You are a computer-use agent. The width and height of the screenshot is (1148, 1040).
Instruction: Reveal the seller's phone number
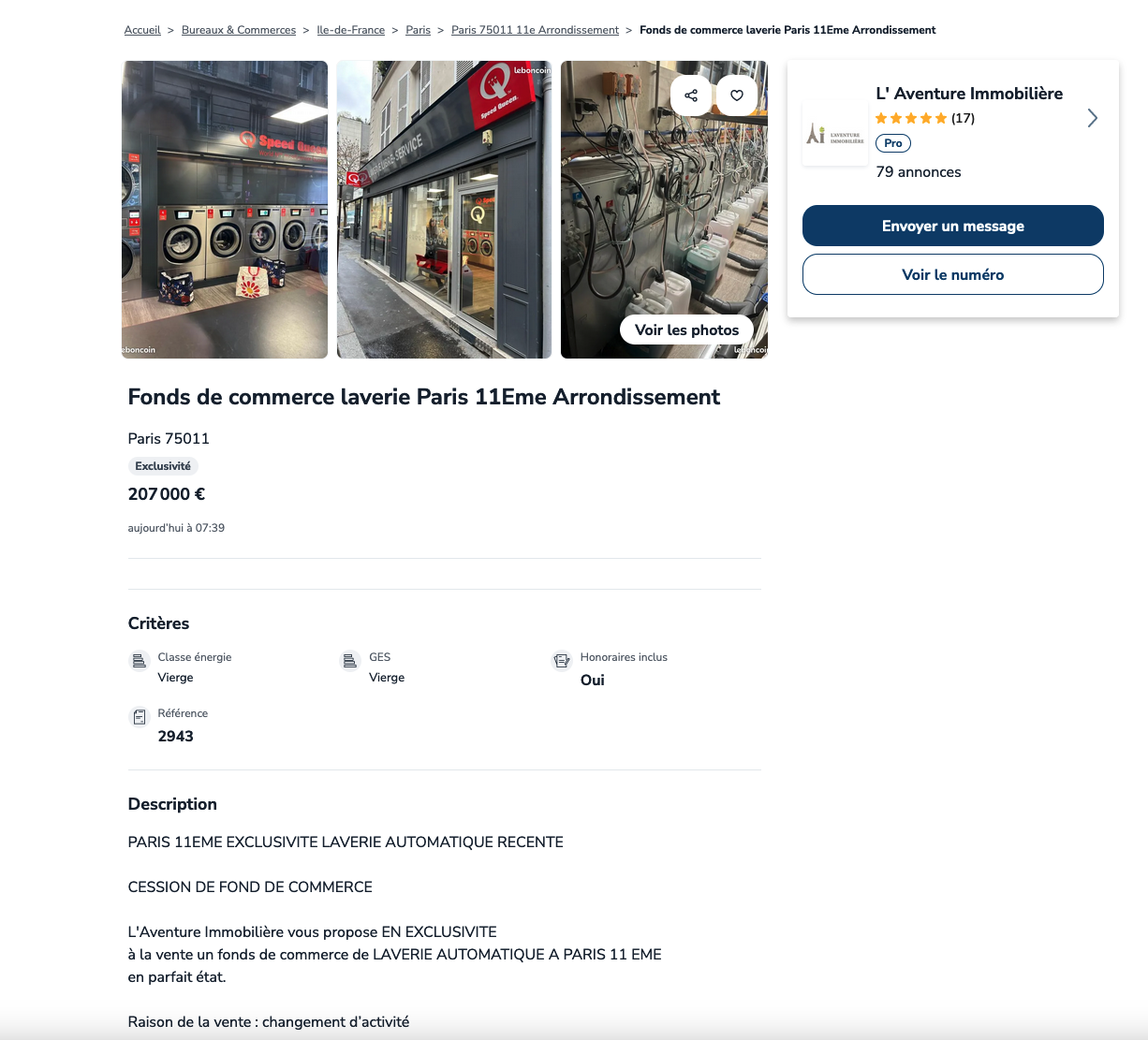click(953, 274)
